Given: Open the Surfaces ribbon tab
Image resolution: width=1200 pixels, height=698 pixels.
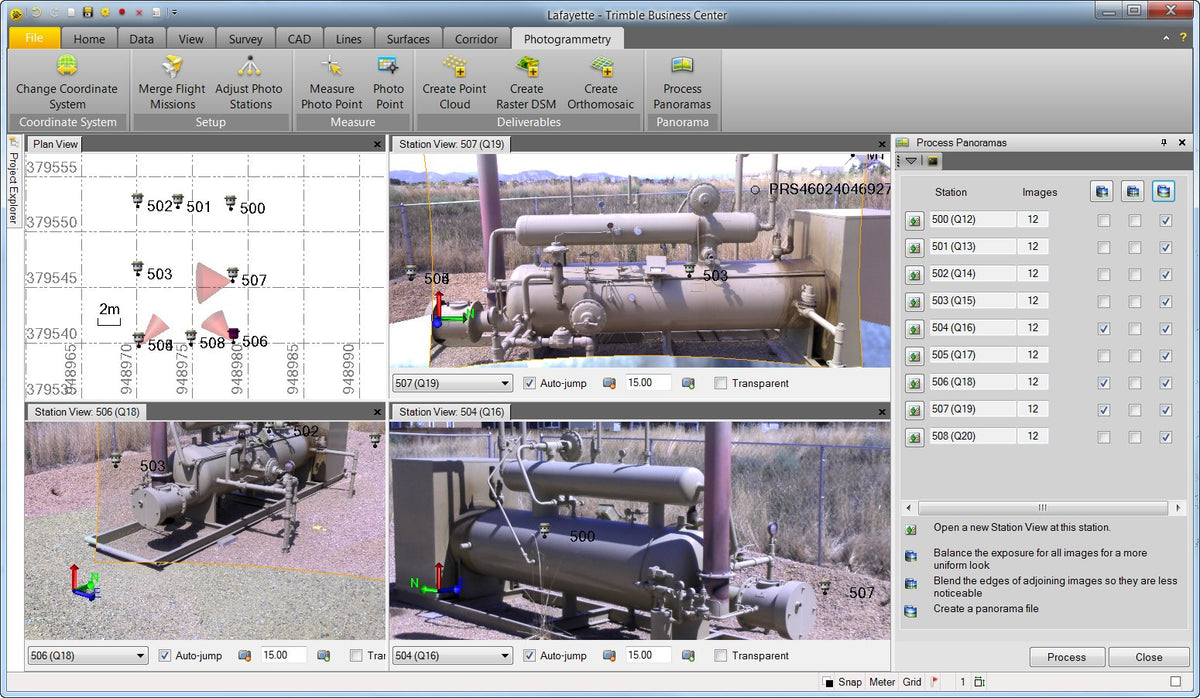Looking at the screenshot, I should point(408,39).
